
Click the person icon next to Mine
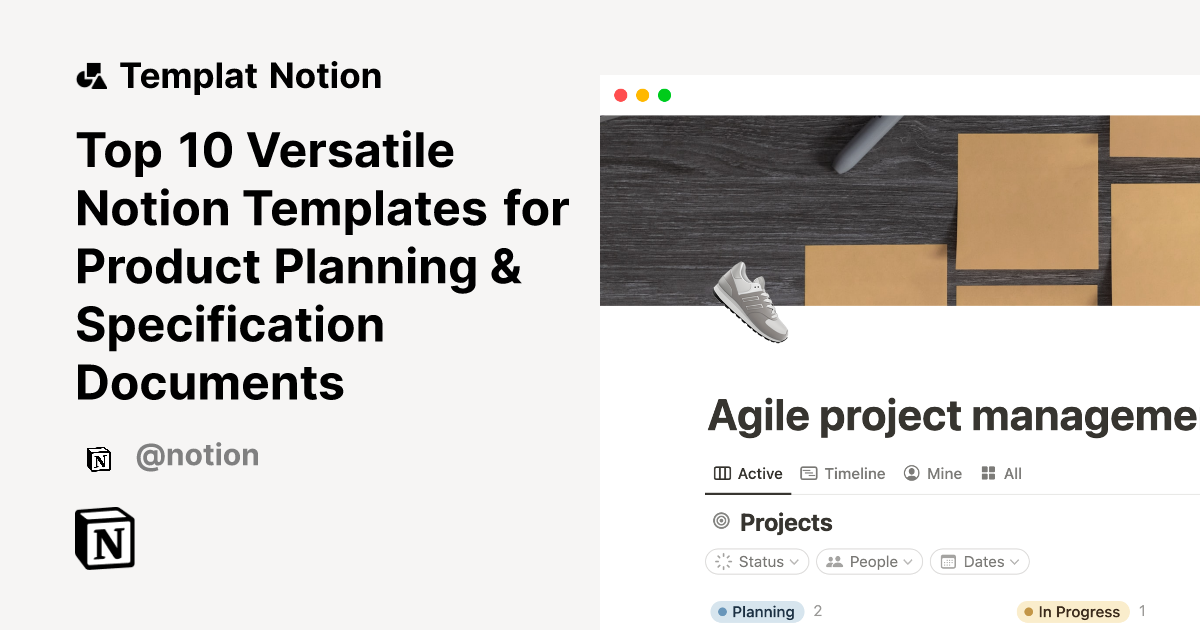point(911,473)
